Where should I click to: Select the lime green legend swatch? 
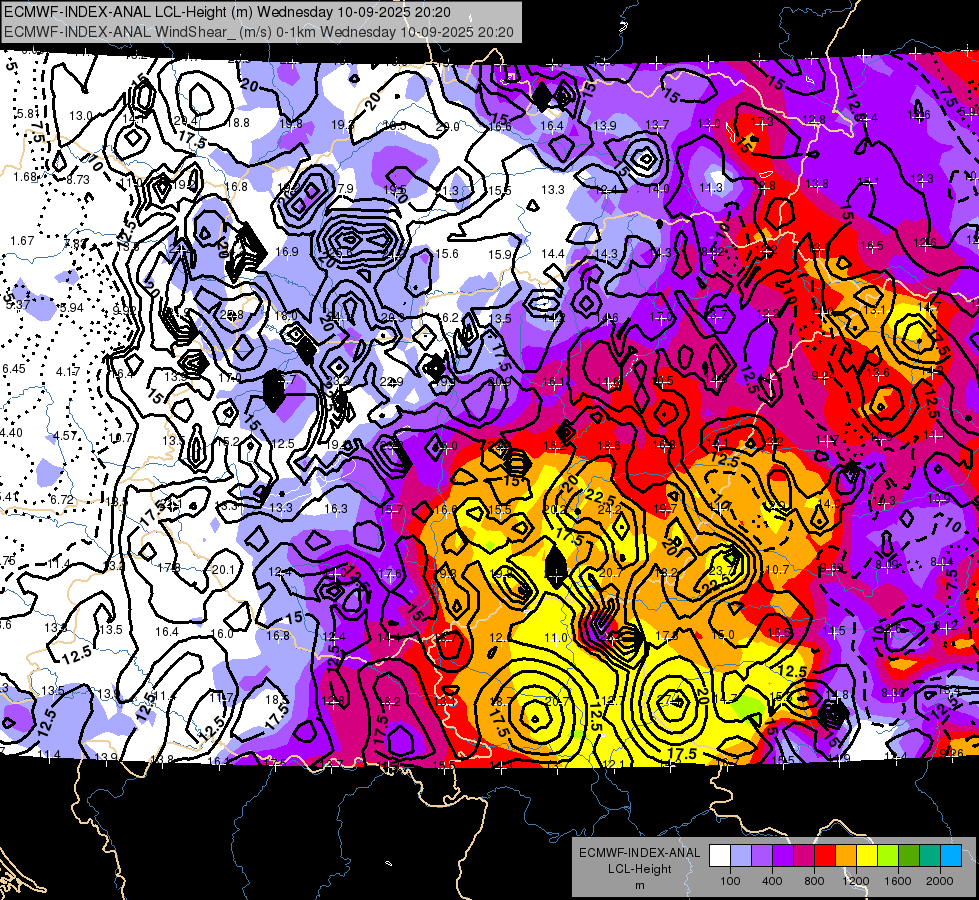[x=888, y=856]
